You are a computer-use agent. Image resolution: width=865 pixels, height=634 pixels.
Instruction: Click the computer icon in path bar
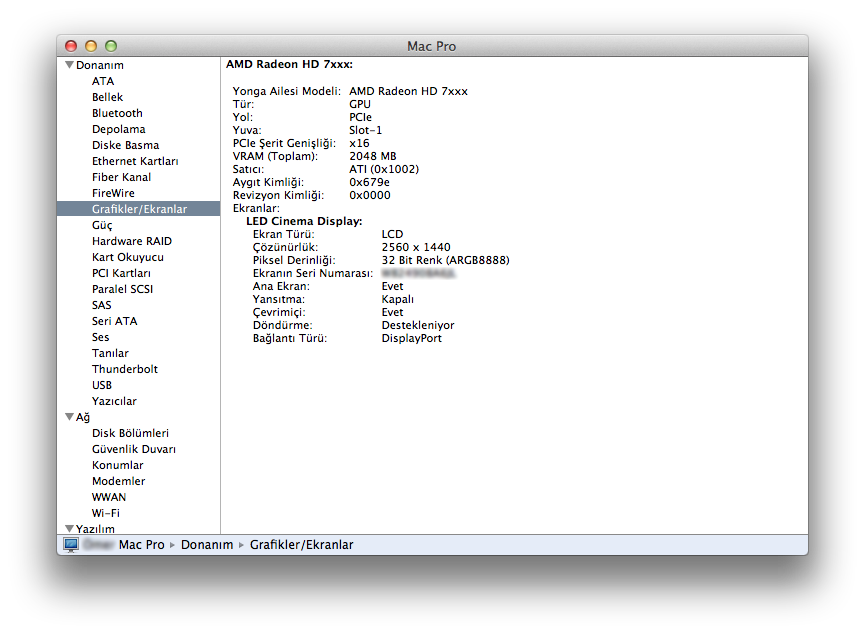(x=71, y=545)
